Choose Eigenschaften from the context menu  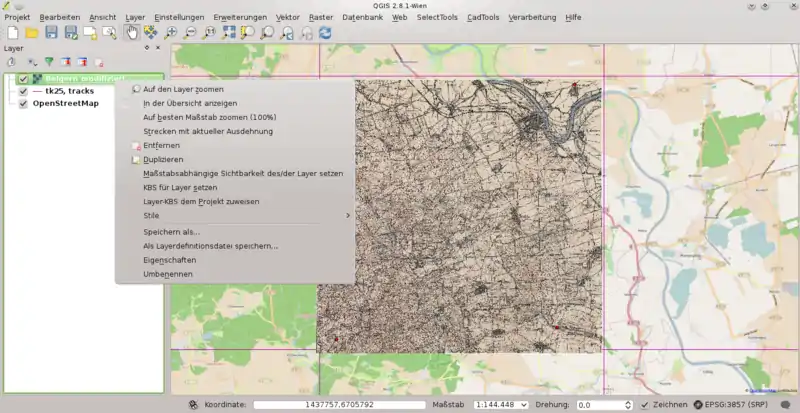169,259
